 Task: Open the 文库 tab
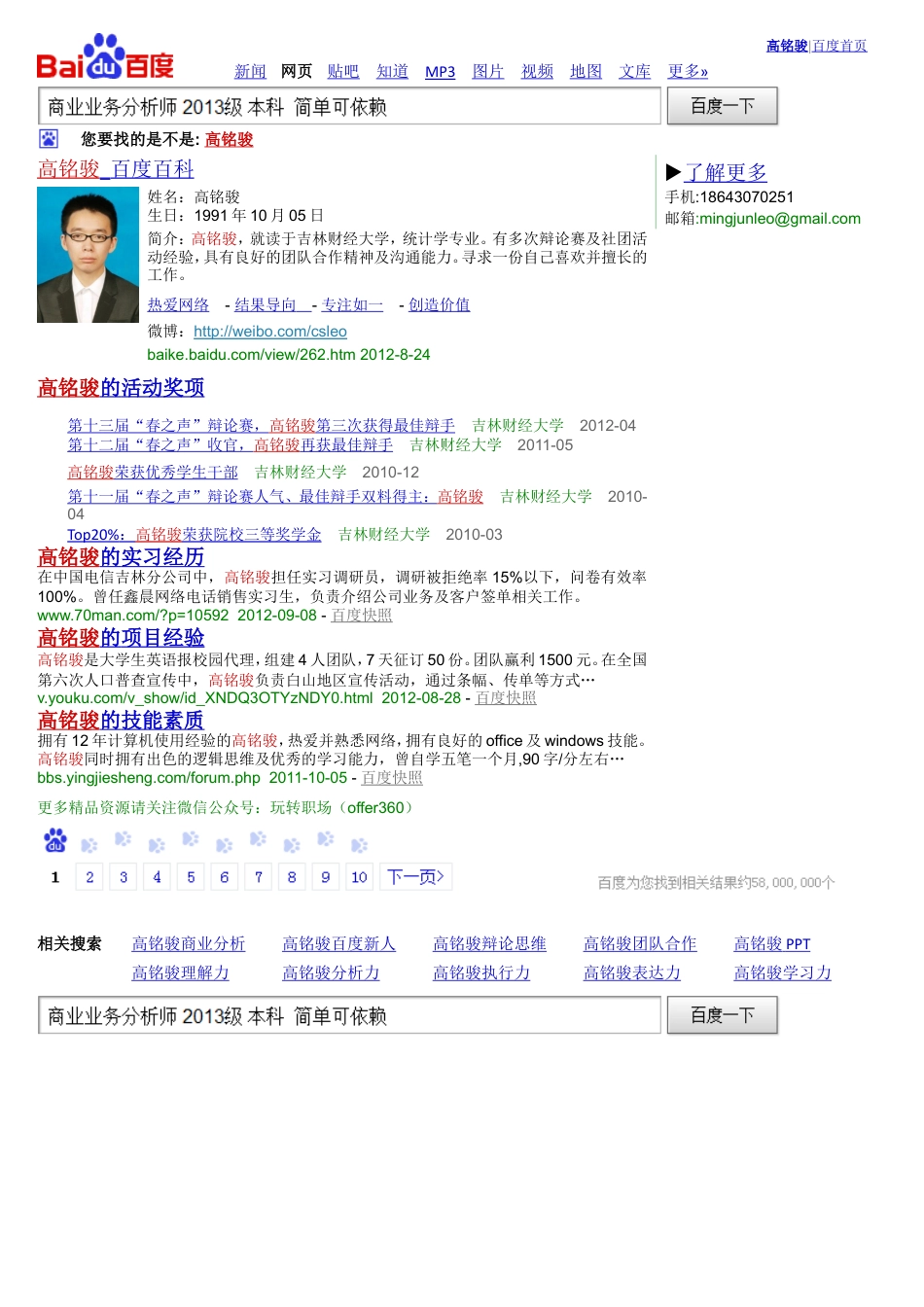(635, 71)
